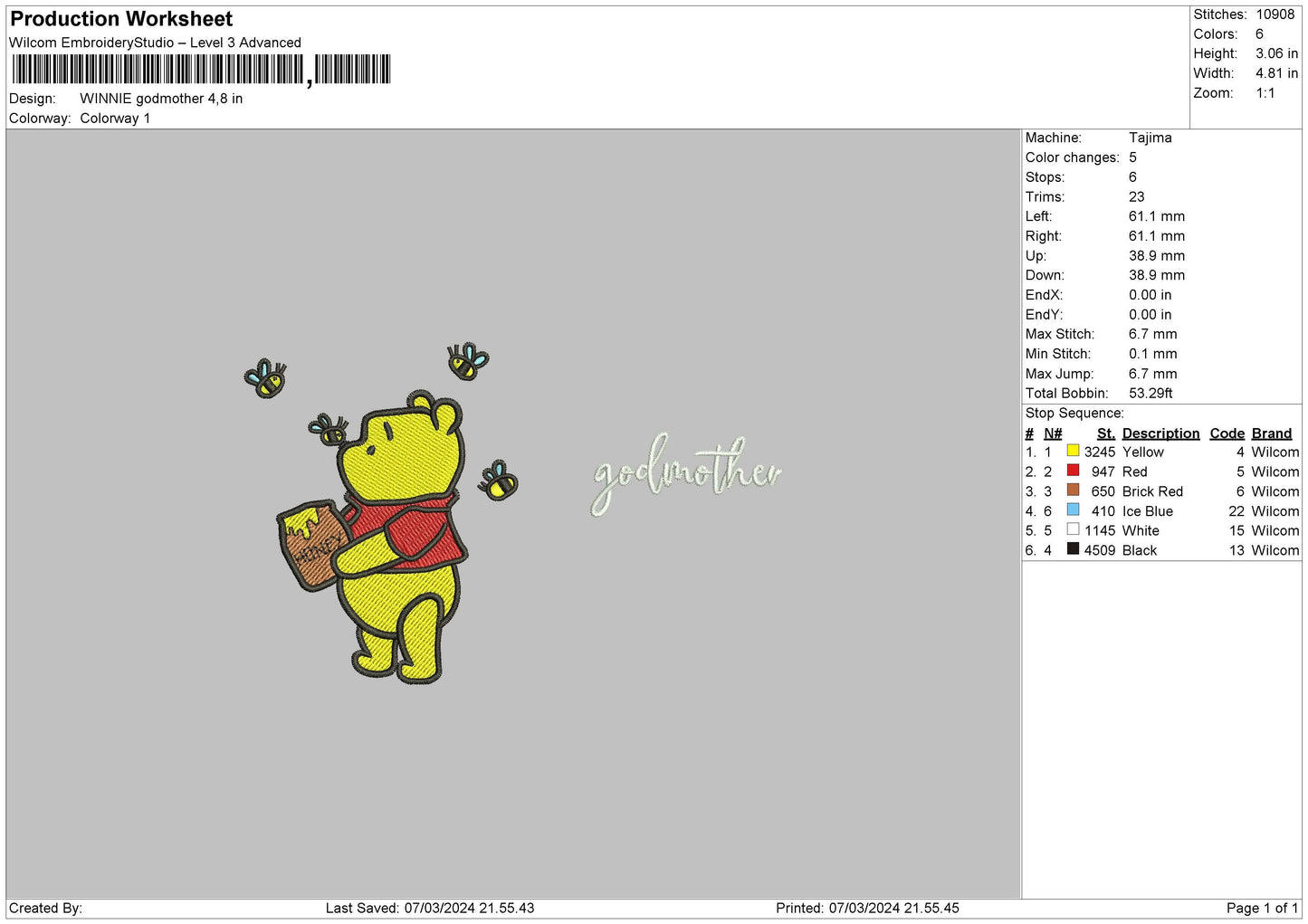Click the stitch count '4509' in Black row
This screenshot has width=1308, height=924.
click(x=1100, y=550)
